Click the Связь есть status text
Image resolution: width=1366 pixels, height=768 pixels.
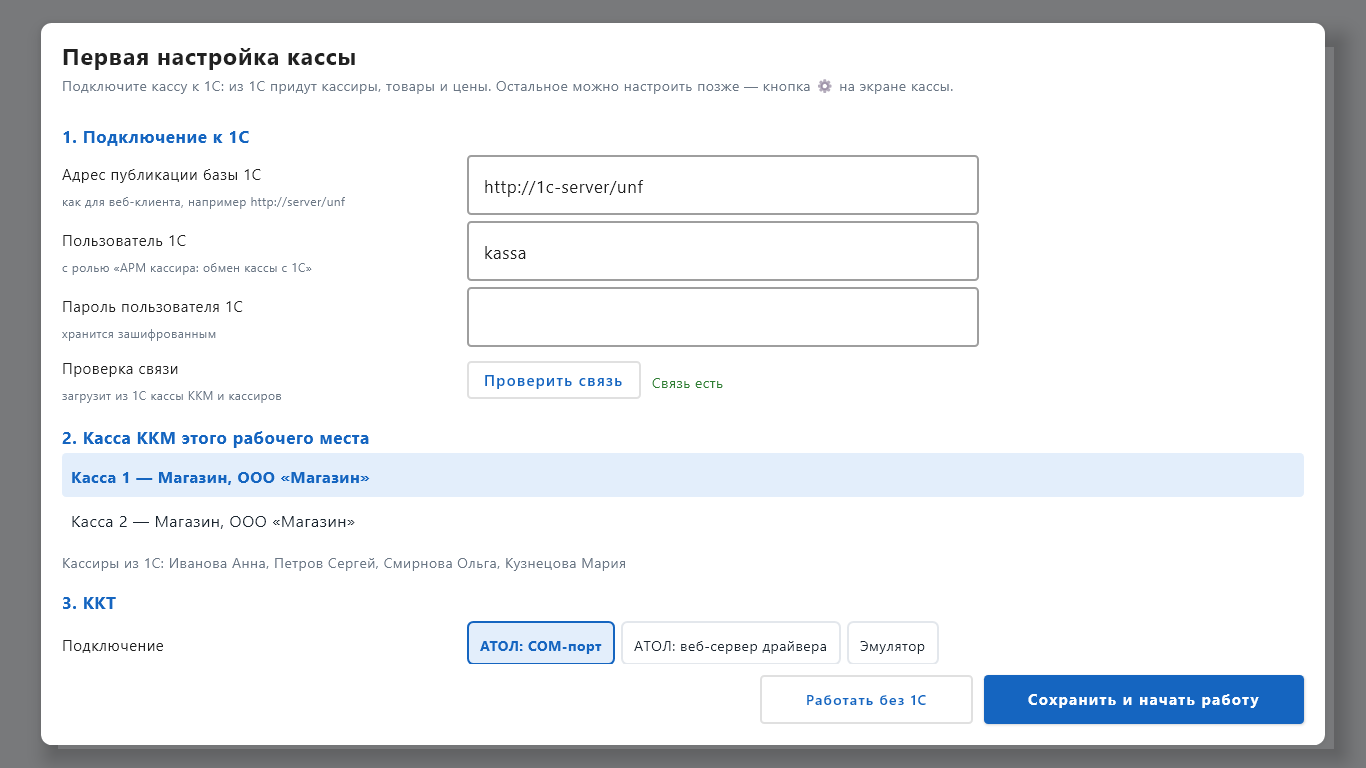(687, 383)
